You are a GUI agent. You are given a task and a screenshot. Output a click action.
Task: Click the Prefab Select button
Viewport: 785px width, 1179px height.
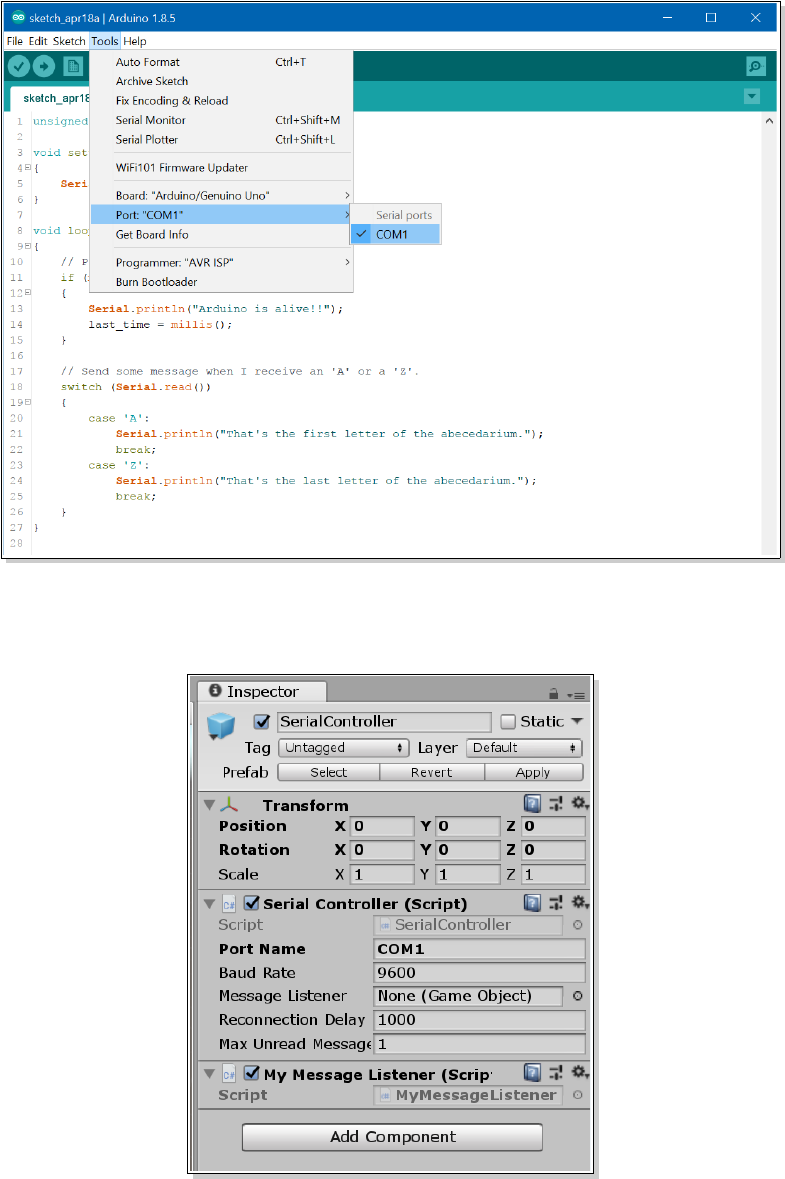click(x=329, y=772)
